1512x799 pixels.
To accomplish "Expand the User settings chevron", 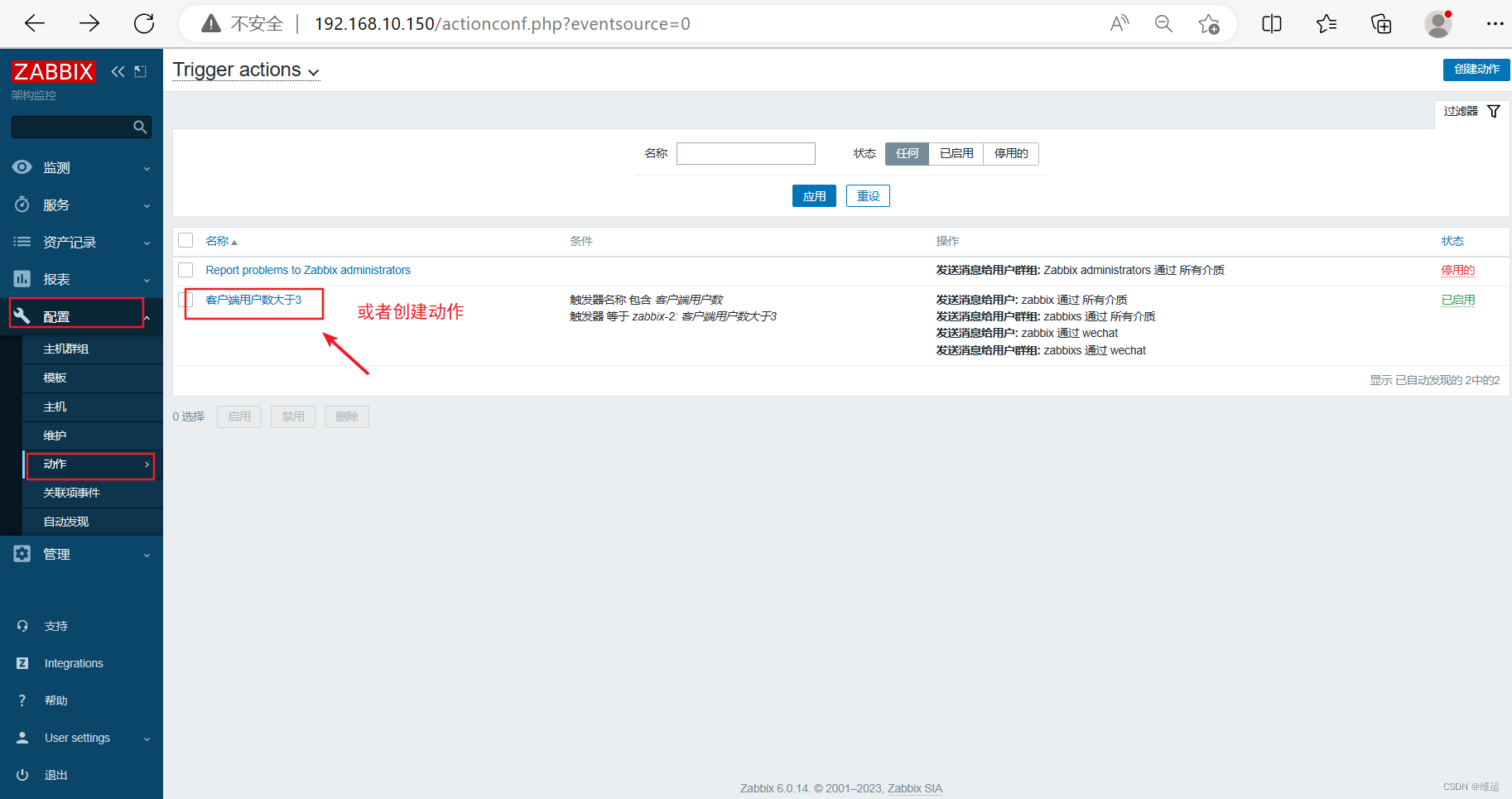I will click(147, 739).
